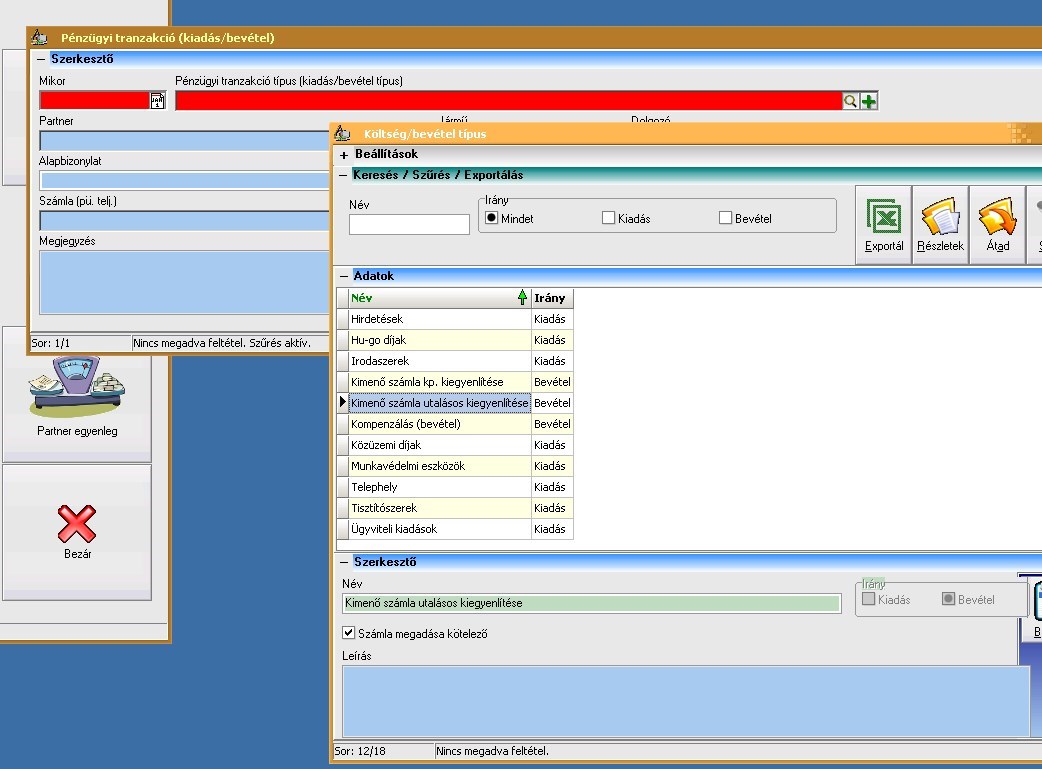The width and height of the screenshot is (1042, 769).
Task: Collapse the Szerkesztő section in Költség/bevétel window
Action: 344,562
